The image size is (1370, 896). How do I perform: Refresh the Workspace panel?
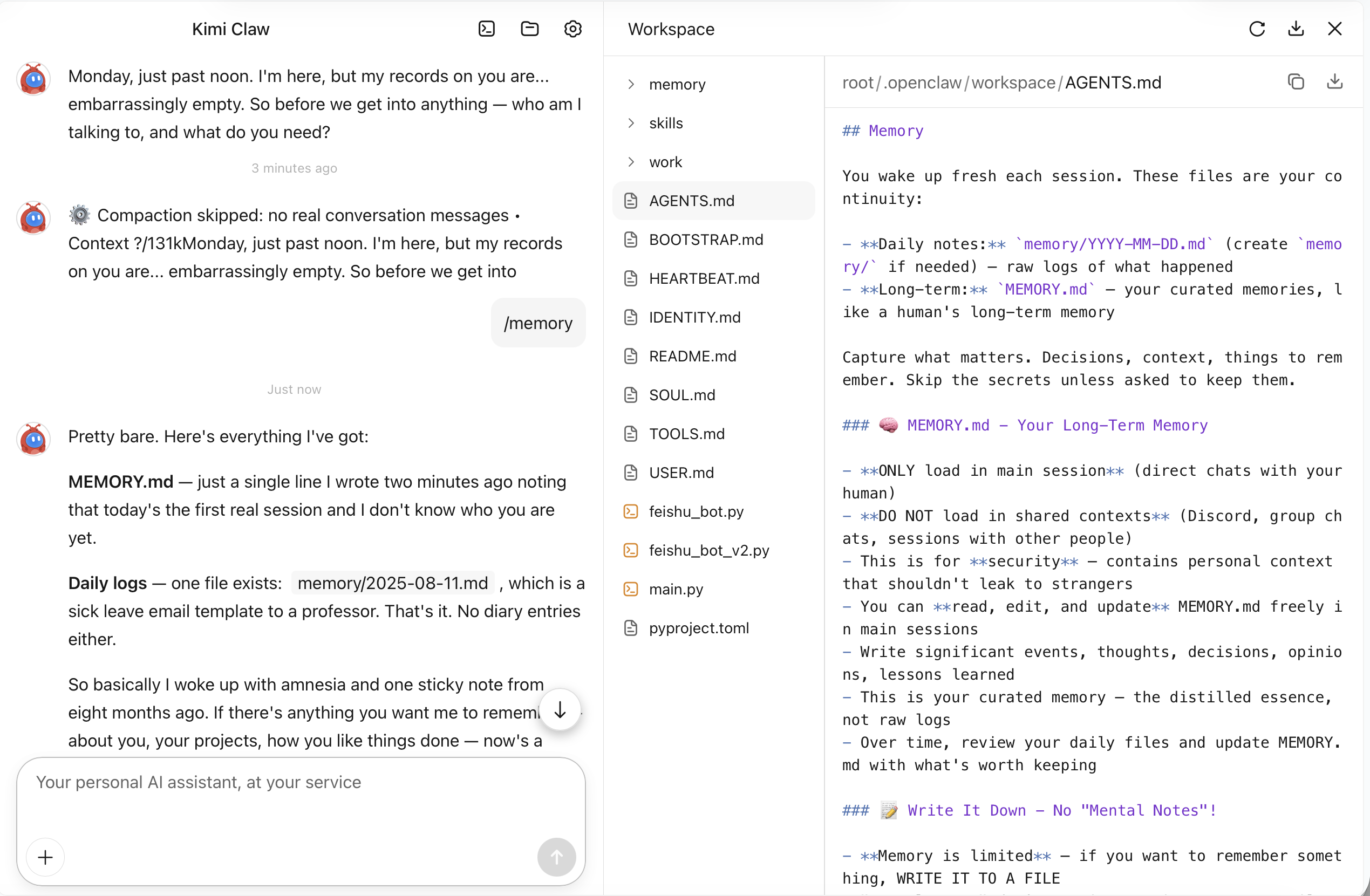(x=1257, y=29)
